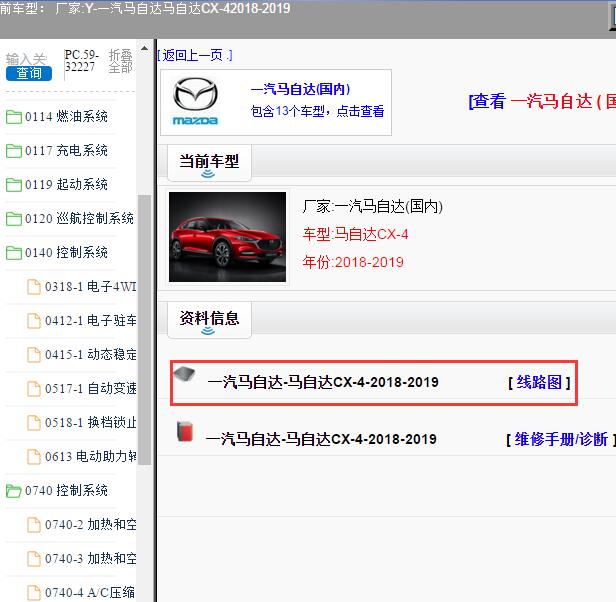Click 折叠全部 to collapse all folders
Viewport: 616px width, 602px height.
click(120, 61)
